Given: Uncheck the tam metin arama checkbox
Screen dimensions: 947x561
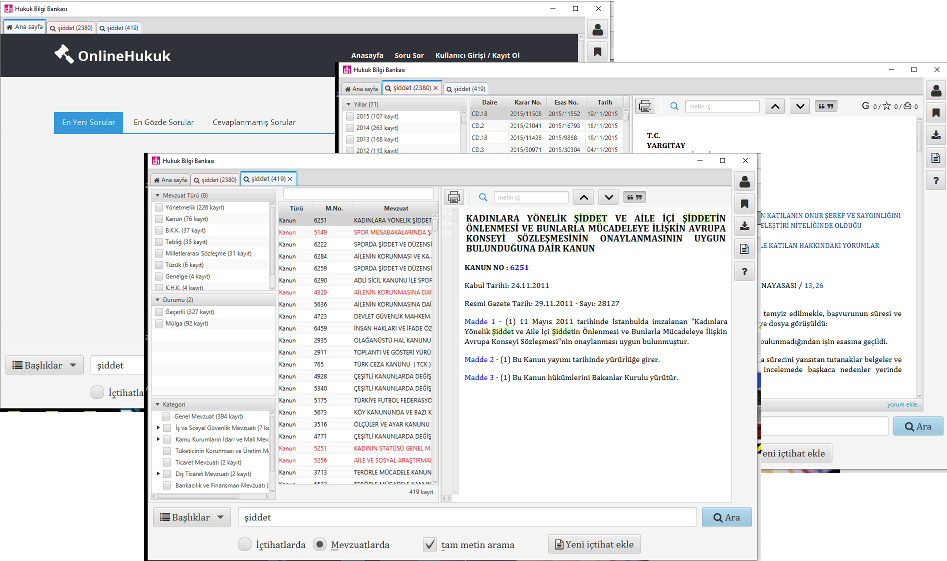Looking at the screenshot, I should coord(430,545).
